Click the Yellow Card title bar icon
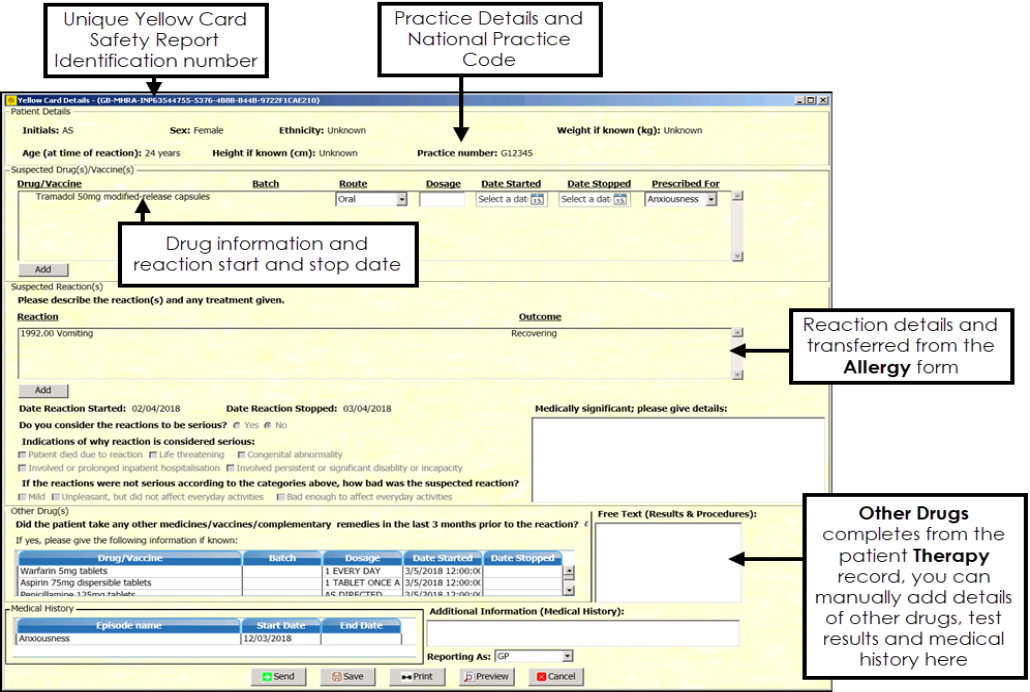 (x=10, y=100)
